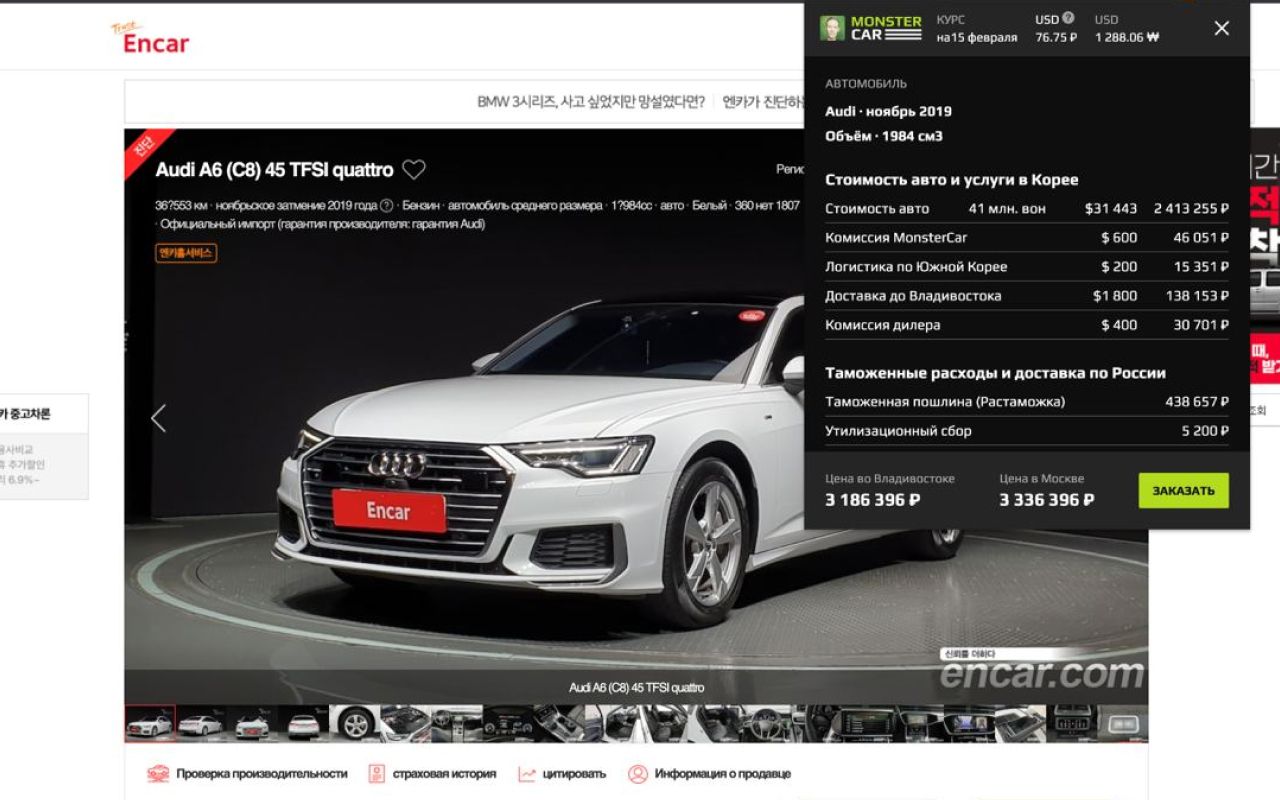Open the Проверка производительности tab
Screen dimensions: 1280x800
(x=261, y=773)
